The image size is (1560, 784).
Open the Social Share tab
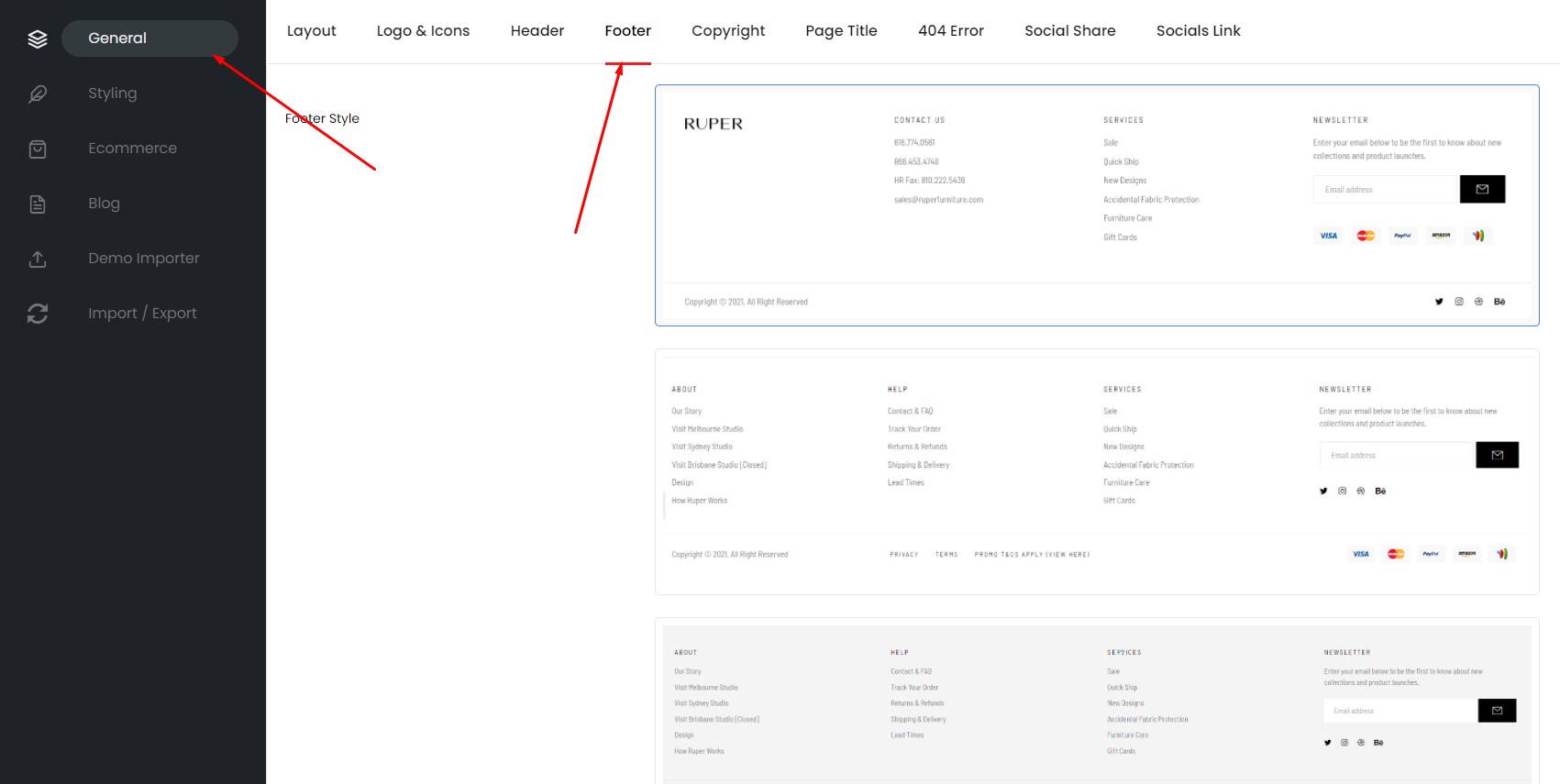[1070, 31]
